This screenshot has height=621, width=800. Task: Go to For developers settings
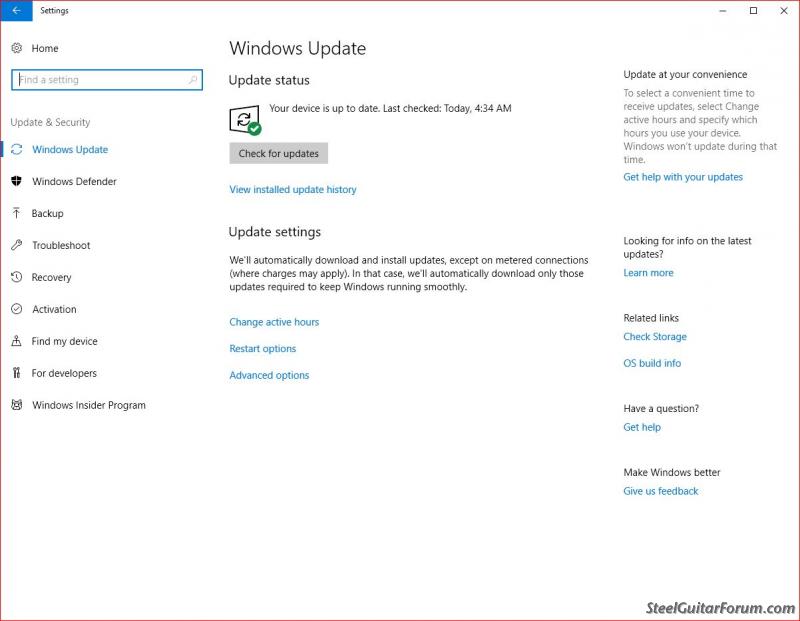pos(64,373)
